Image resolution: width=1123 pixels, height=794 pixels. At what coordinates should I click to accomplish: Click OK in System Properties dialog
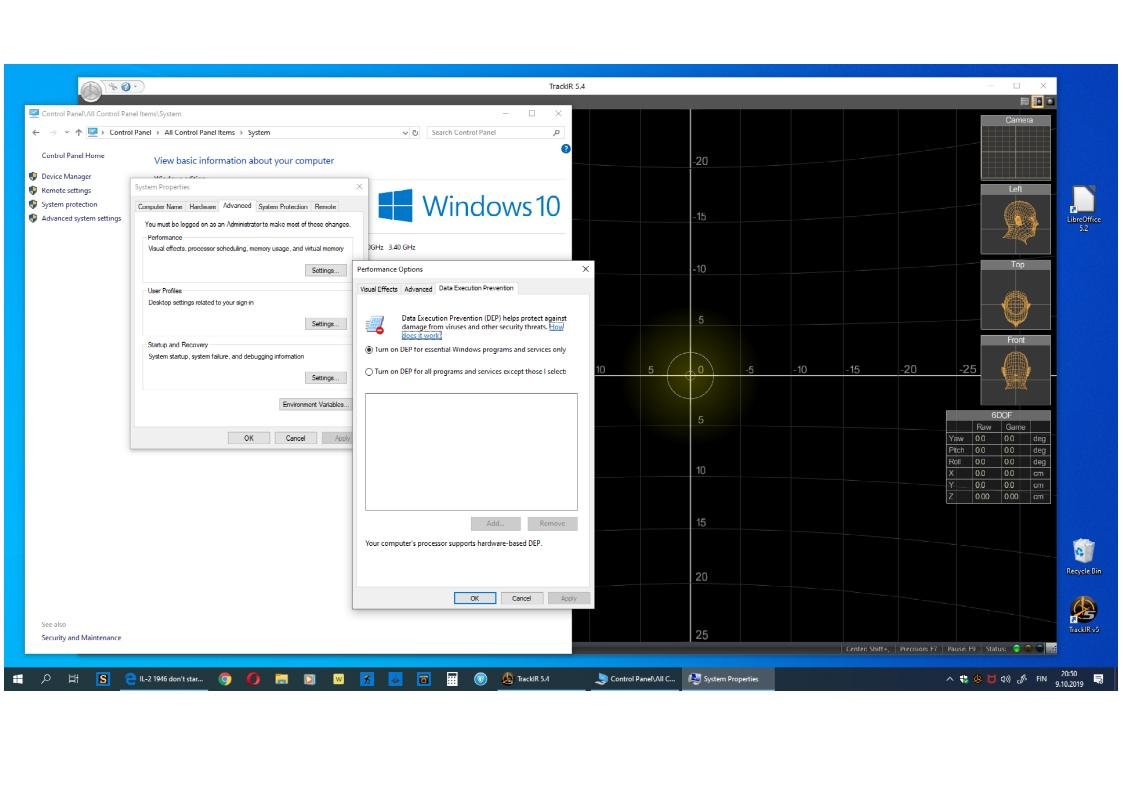pos(249,438)
